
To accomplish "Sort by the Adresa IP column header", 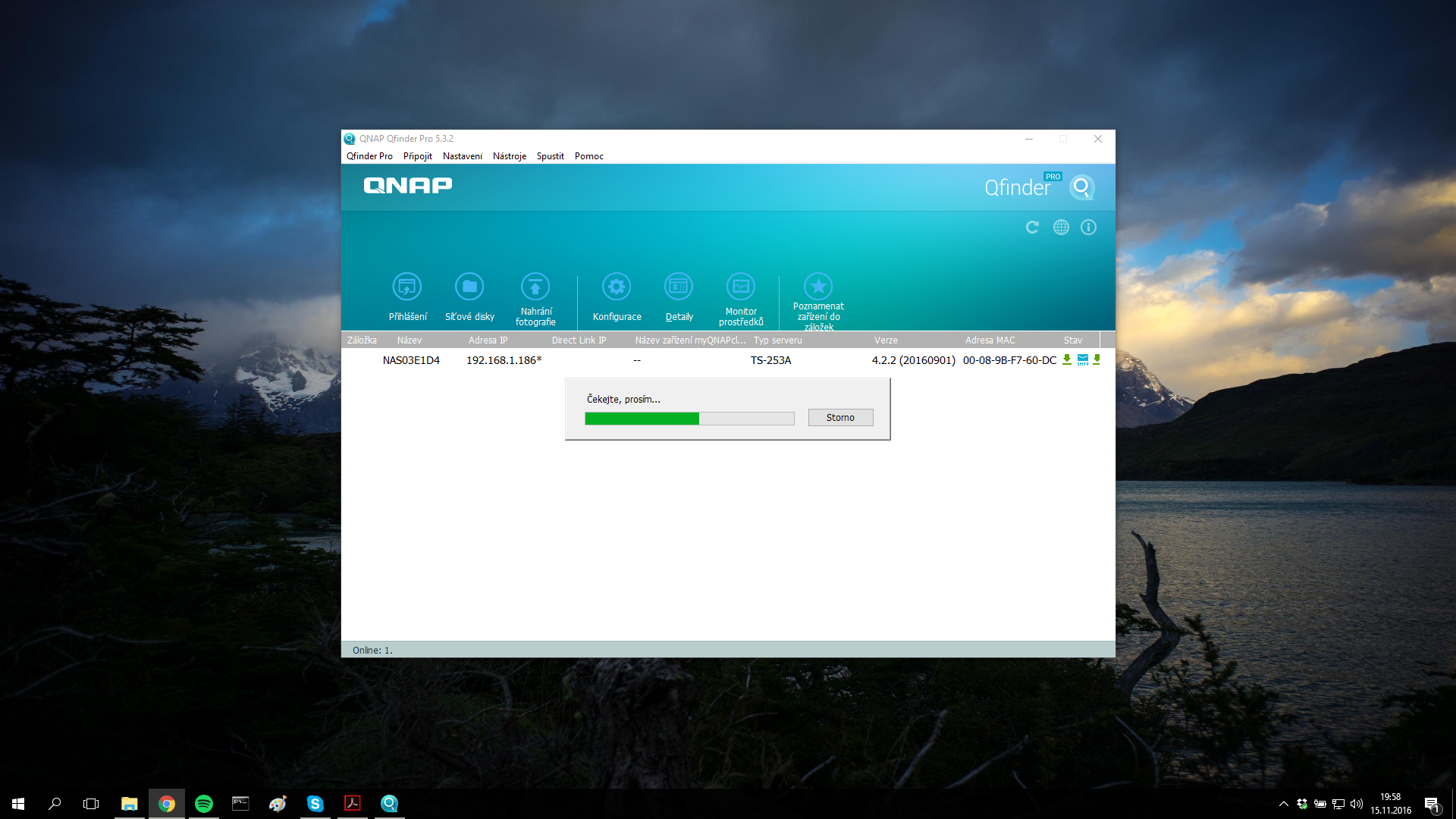I will (x=488, y=340).
